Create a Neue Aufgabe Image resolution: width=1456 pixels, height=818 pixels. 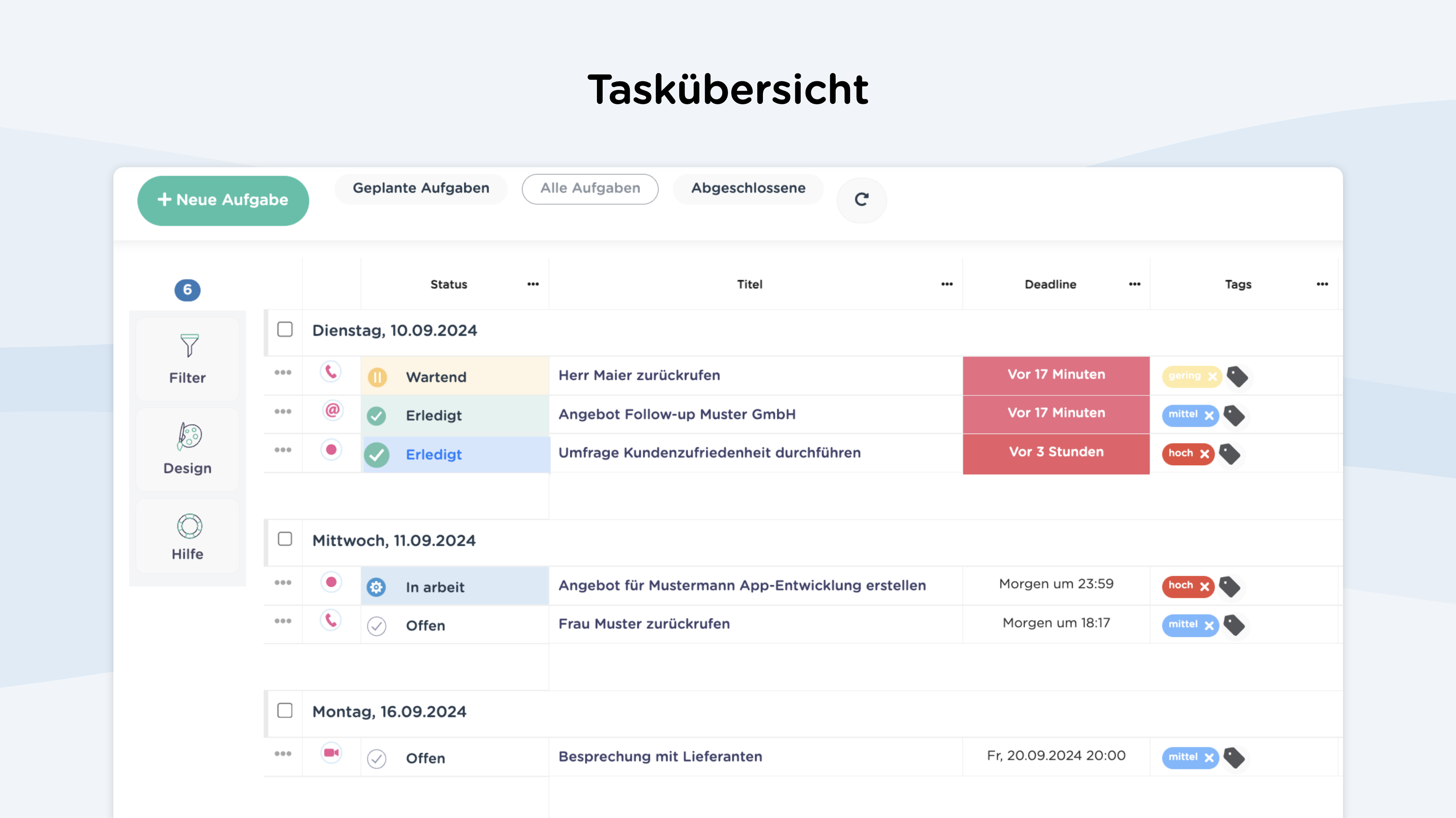point(223,200)
